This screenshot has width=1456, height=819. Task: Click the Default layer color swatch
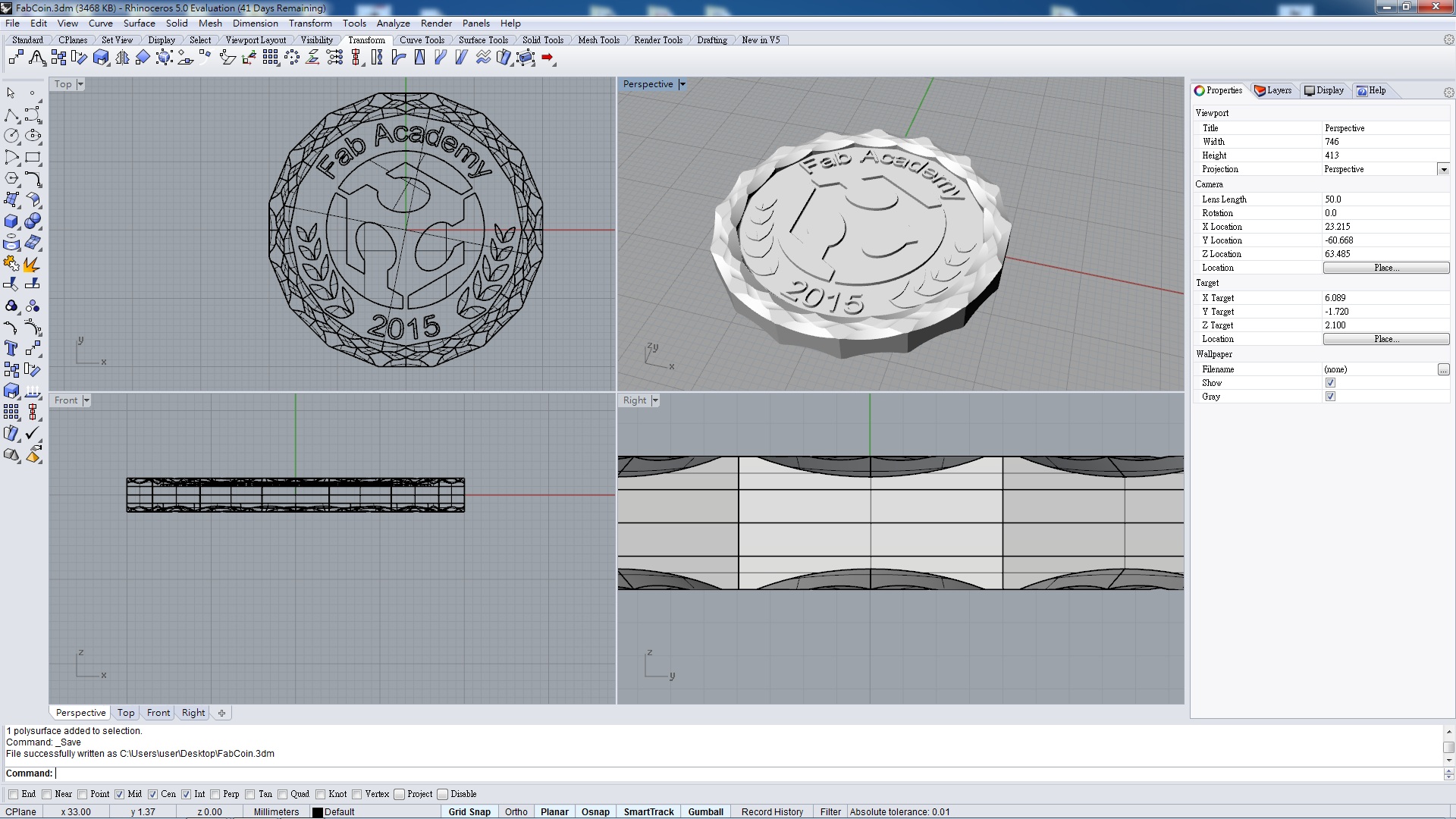(318, 812)
